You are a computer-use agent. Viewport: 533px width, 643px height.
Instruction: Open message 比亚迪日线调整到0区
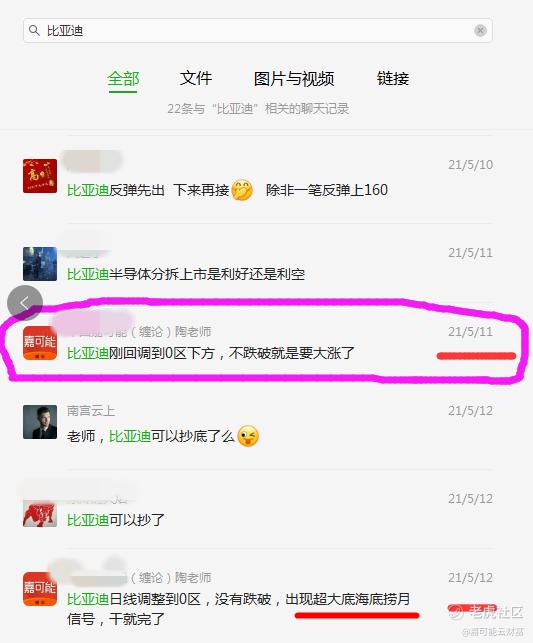[x=257, y=597]
